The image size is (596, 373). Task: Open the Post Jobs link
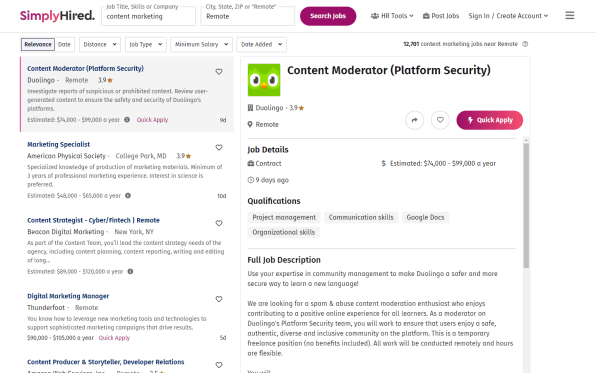click(x=441, y=16)
